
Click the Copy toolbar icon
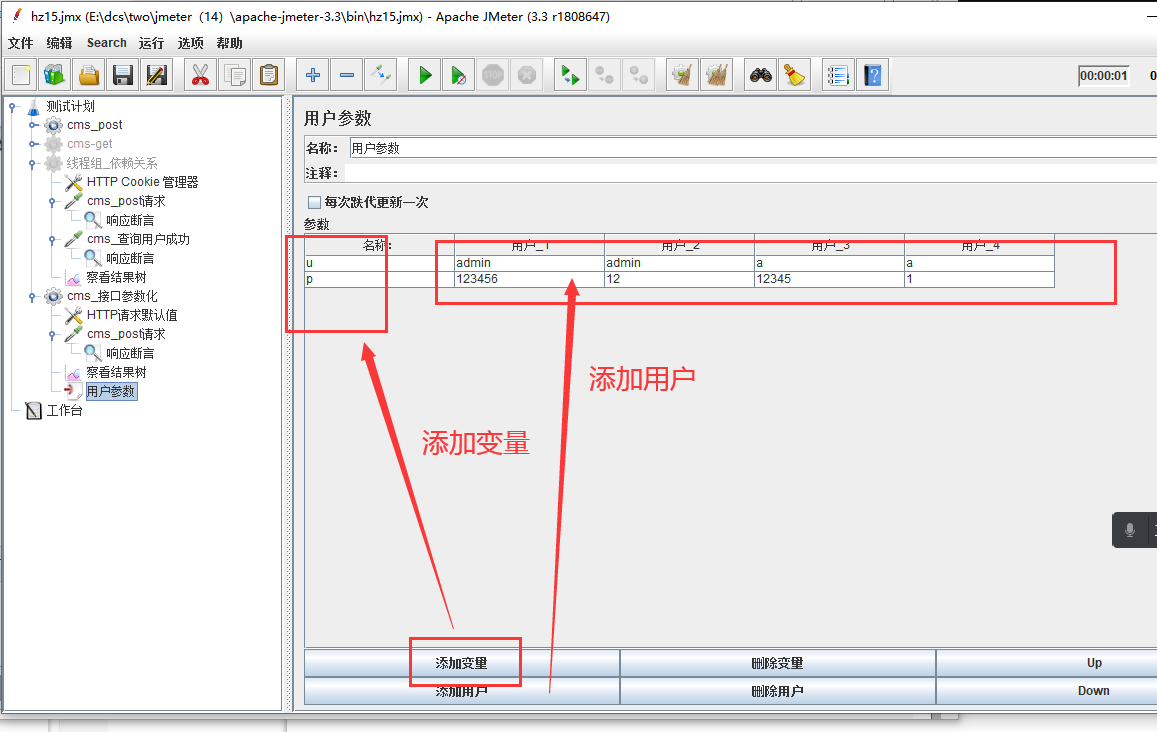click(x=235, y=75)
